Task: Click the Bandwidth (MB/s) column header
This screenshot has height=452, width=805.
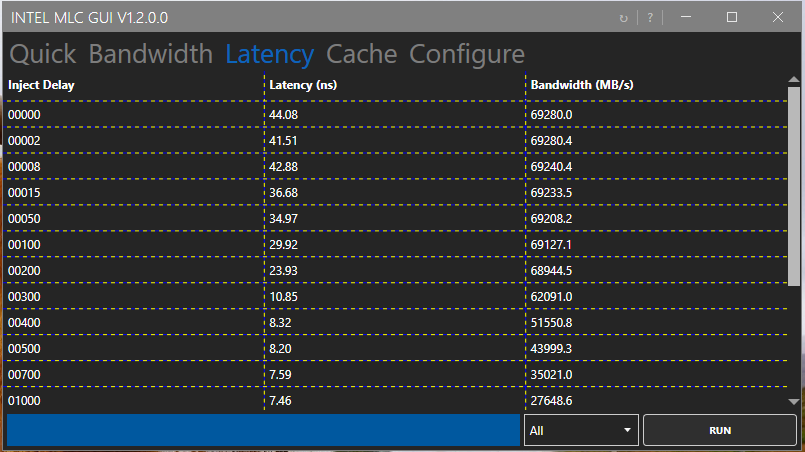Action: point(582,85)
